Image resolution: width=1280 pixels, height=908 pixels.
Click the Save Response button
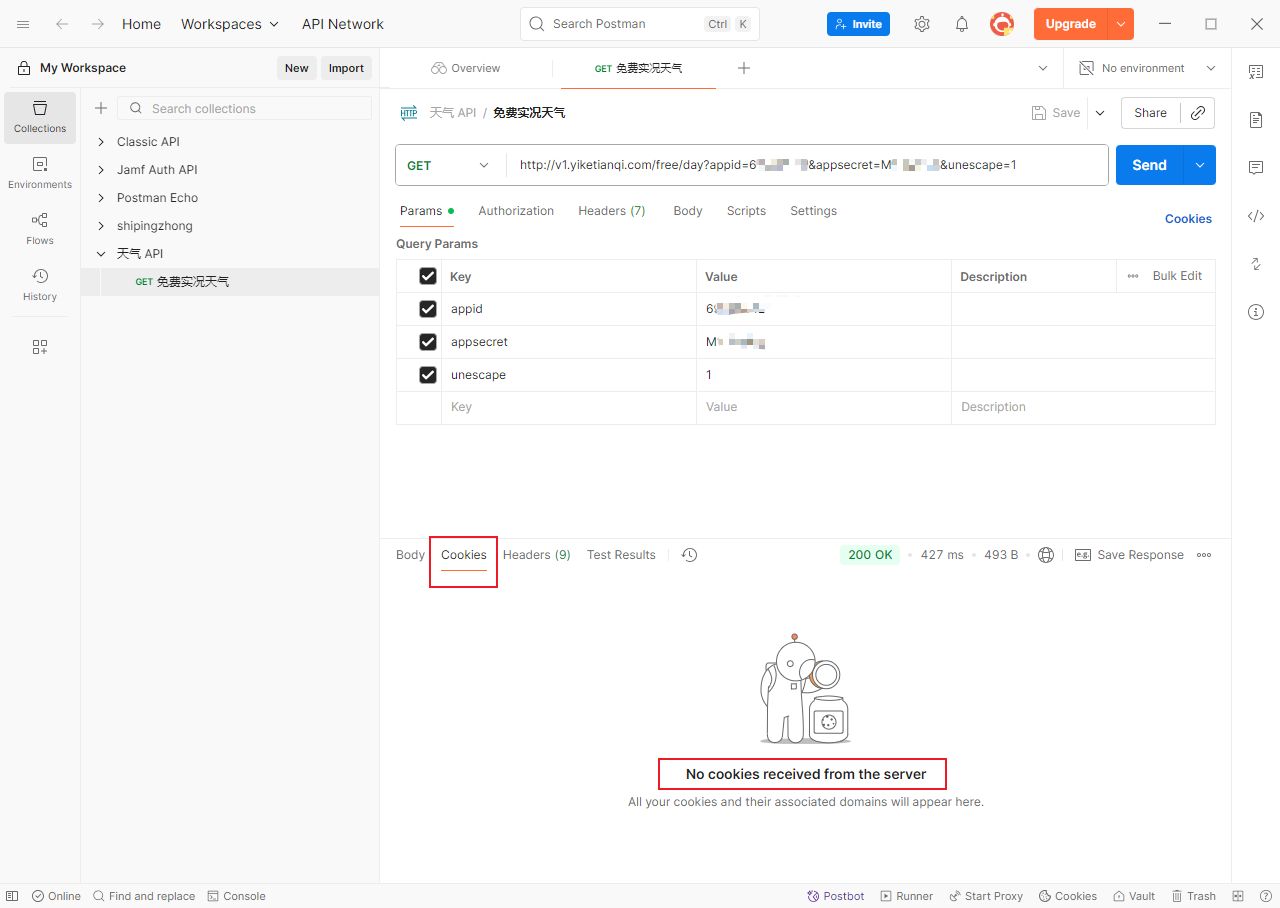tap(1129, 555)
